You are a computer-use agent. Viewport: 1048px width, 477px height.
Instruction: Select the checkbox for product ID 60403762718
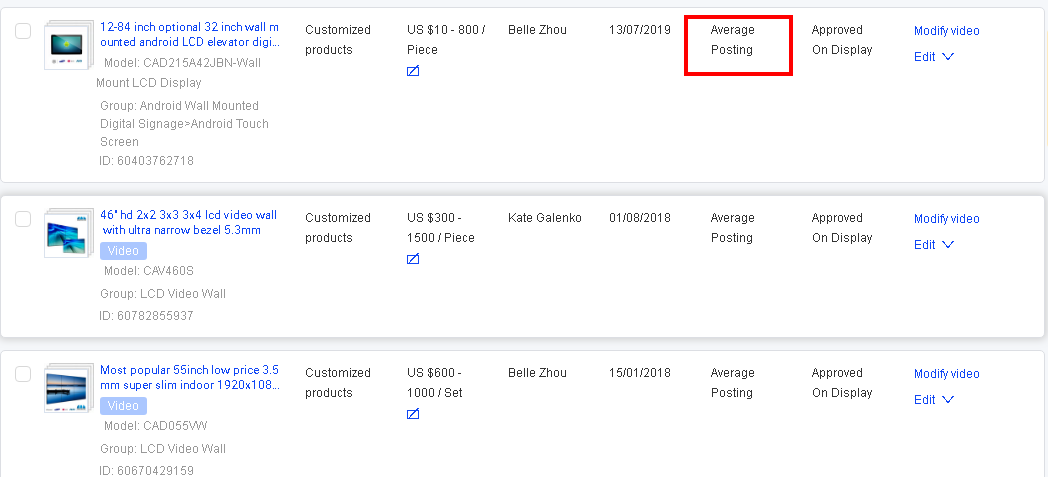click(x=23, y=31)
